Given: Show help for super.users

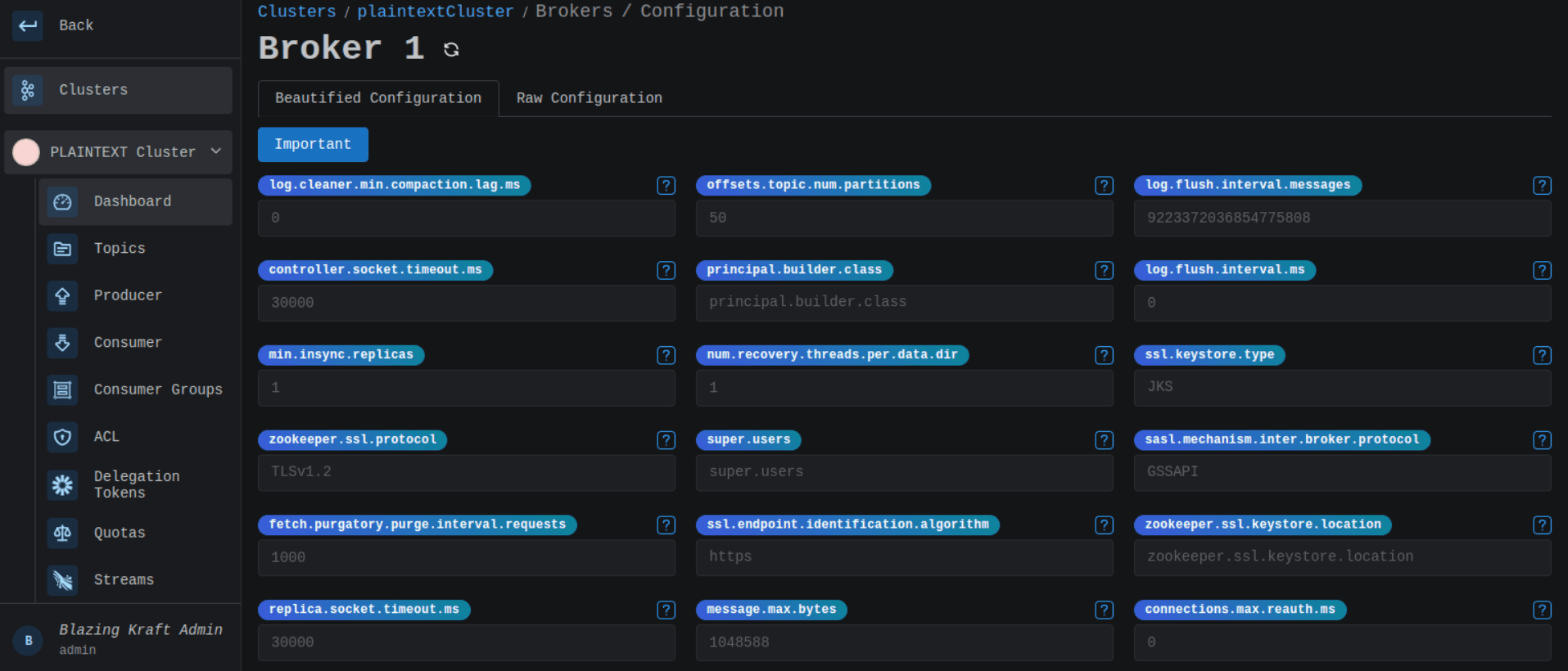Looking at the screenshot, I should point(1105,440).
